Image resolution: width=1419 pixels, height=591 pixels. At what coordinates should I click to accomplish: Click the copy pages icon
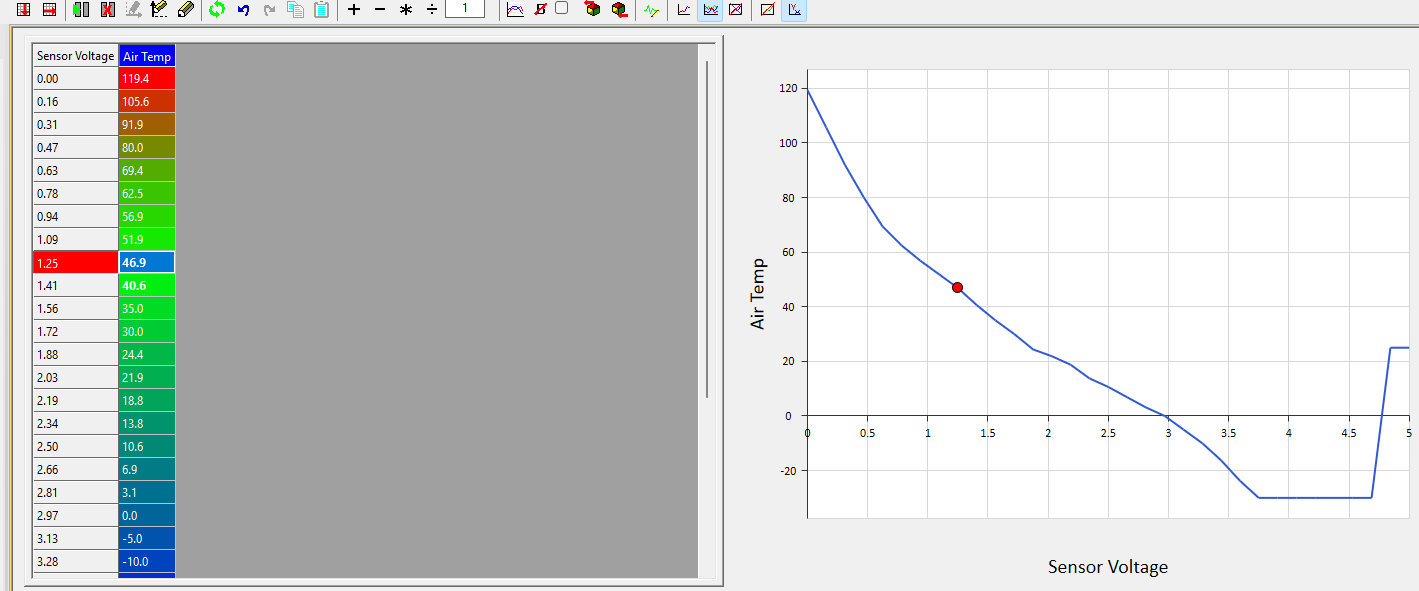[295, 10]
